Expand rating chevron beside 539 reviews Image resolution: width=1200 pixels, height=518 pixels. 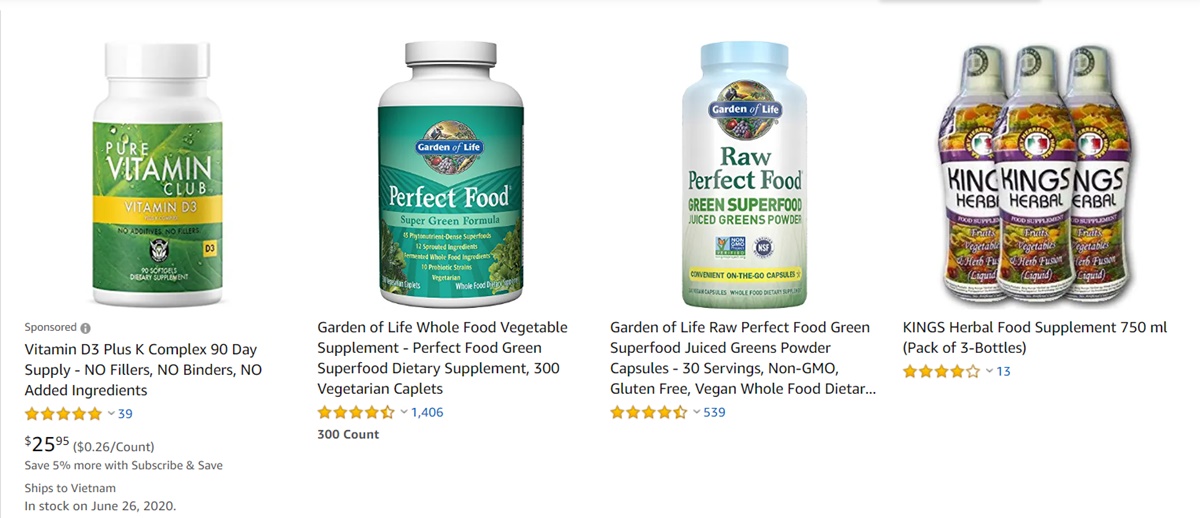[x=697, y=412]
